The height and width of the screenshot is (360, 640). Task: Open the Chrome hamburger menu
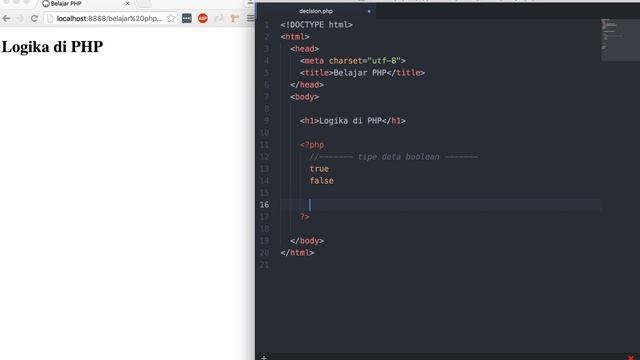pyautogui.click(x=250, y=18)
